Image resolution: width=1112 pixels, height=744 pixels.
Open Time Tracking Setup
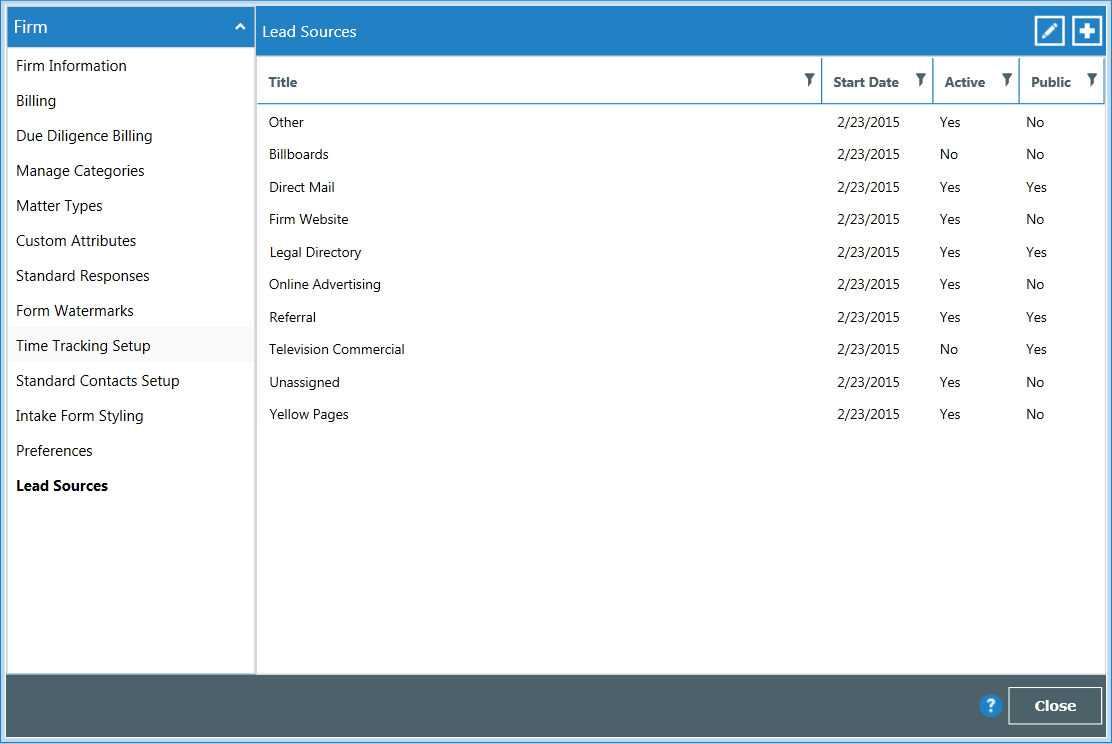coord(83,346)
